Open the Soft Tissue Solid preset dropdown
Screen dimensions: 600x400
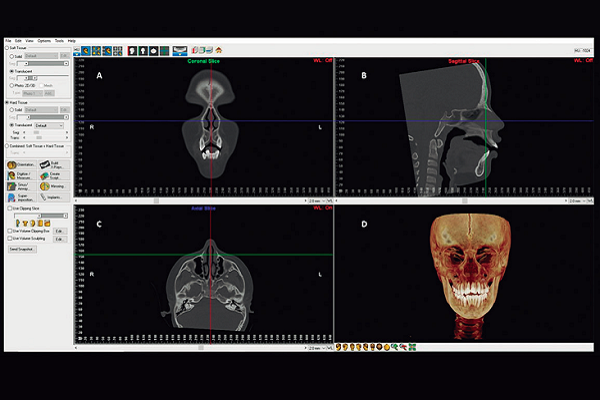(41, 56)
